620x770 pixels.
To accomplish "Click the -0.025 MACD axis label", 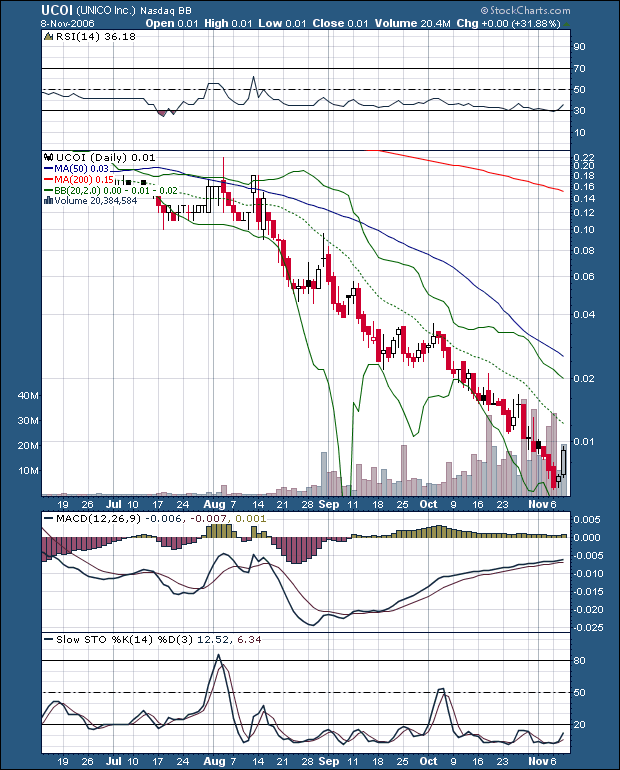I will [587, 628].
